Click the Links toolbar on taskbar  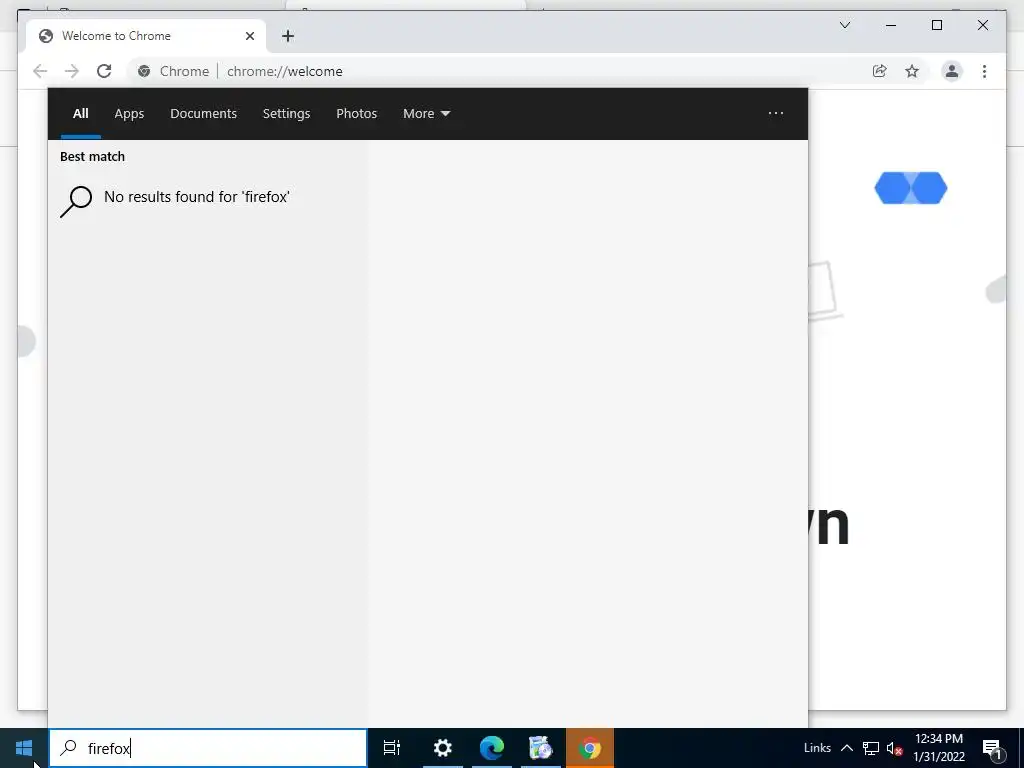[817, 748]
